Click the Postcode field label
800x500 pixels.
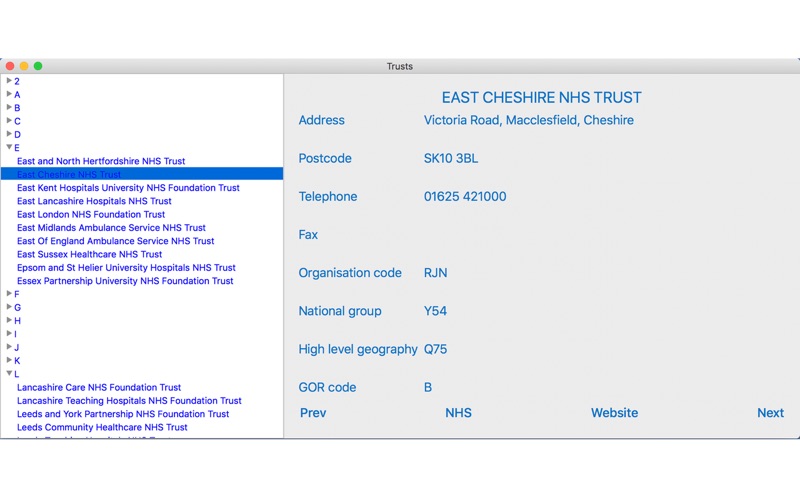pyautogui.click(x=325, y=159)
